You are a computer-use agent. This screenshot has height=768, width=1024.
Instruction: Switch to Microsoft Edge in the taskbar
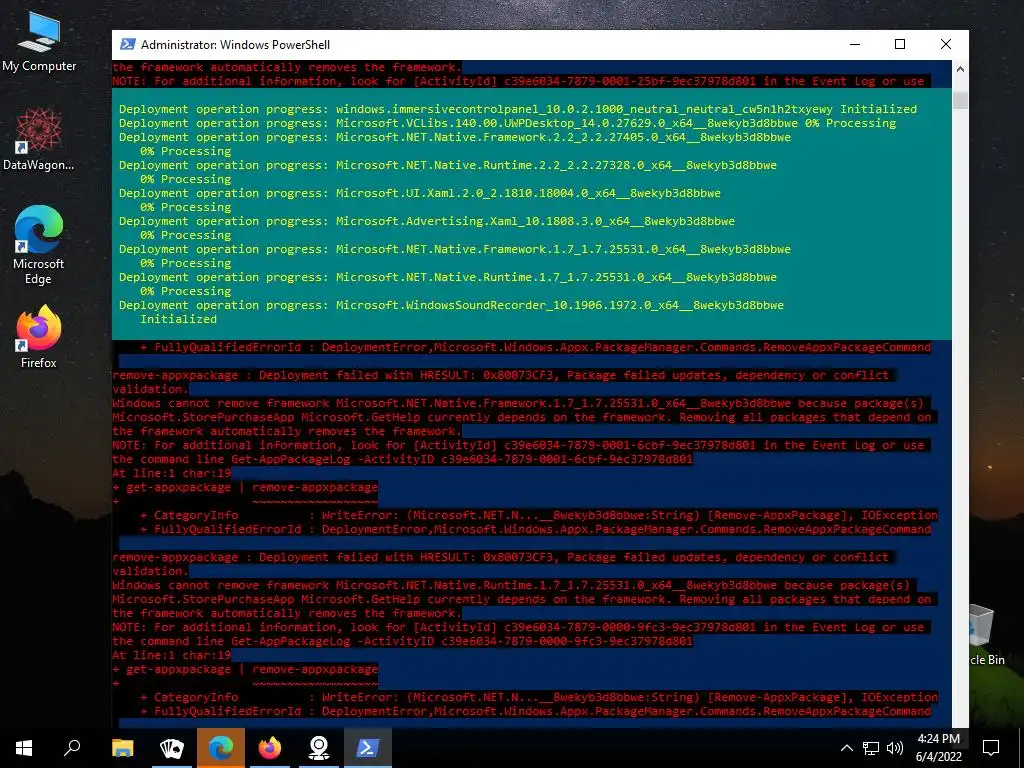click(221, 748)
